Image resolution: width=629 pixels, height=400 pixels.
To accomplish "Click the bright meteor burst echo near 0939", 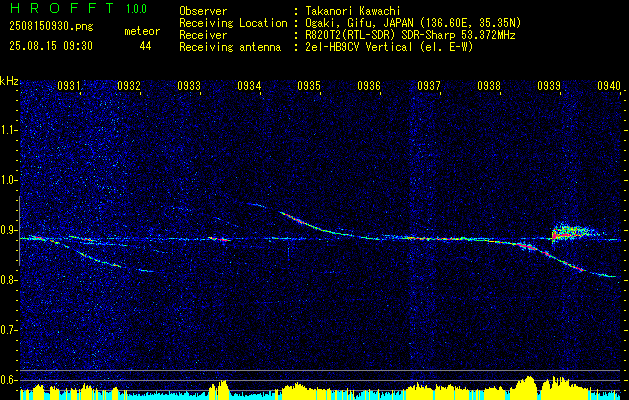I will 574,232.
